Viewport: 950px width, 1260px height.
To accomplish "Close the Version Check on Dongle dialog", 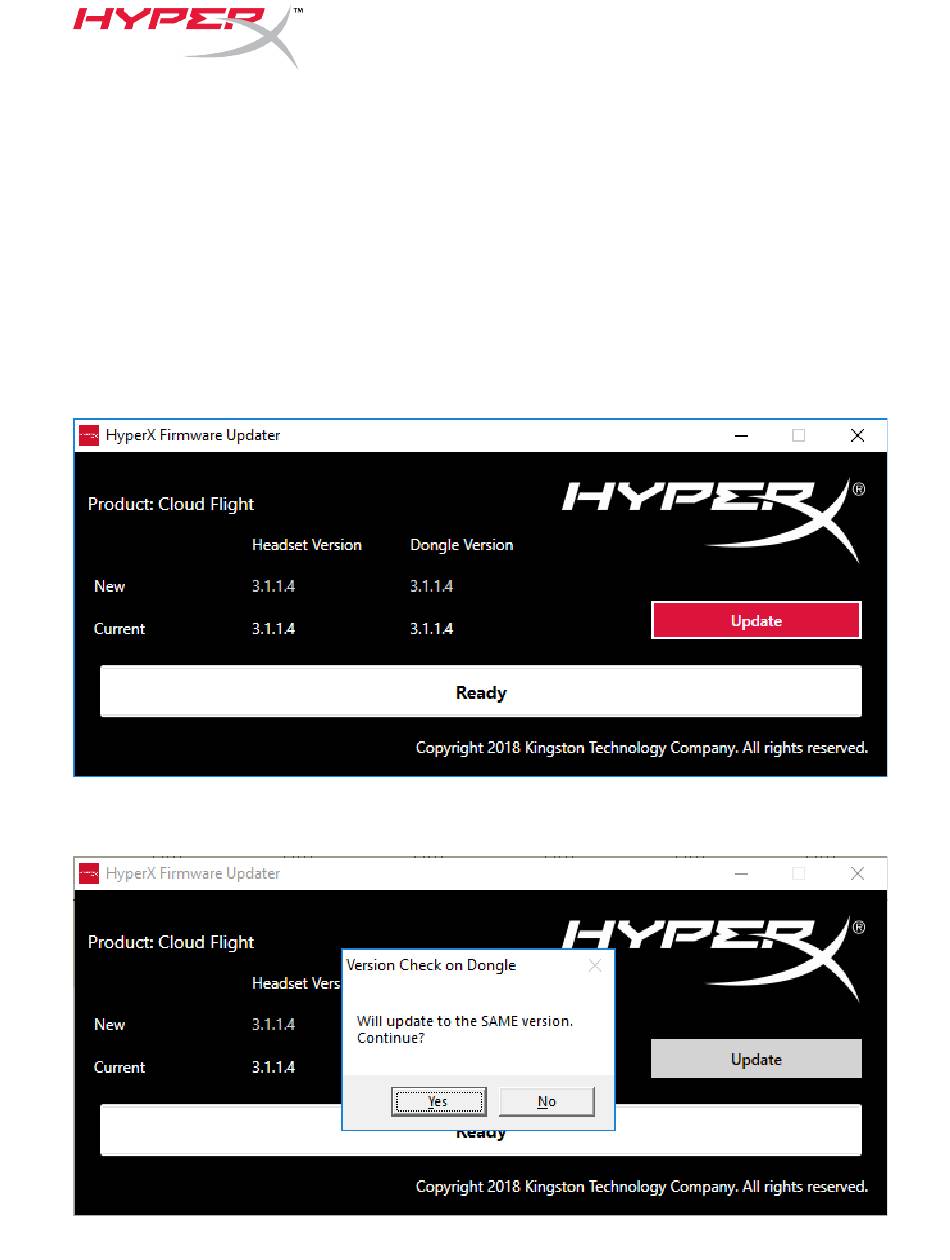I will click(x=595, y=965).
